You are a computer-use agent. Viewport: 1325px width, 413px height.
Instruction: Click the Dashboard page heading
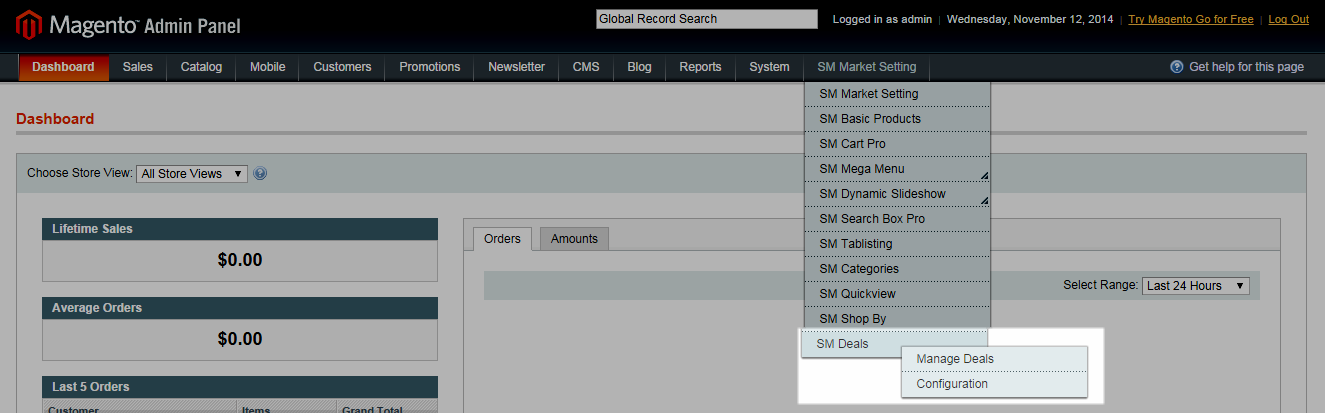click(55, 119)
